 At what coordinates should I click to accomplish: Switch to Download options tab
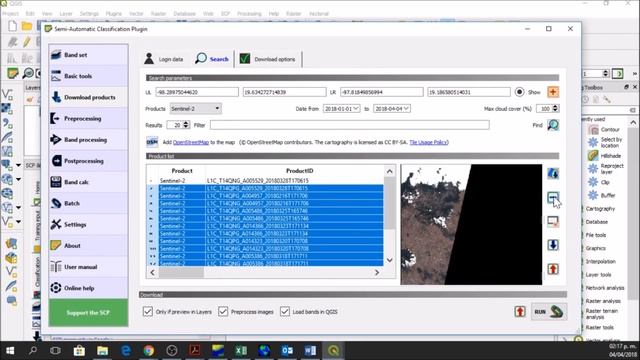click(267, 59)
